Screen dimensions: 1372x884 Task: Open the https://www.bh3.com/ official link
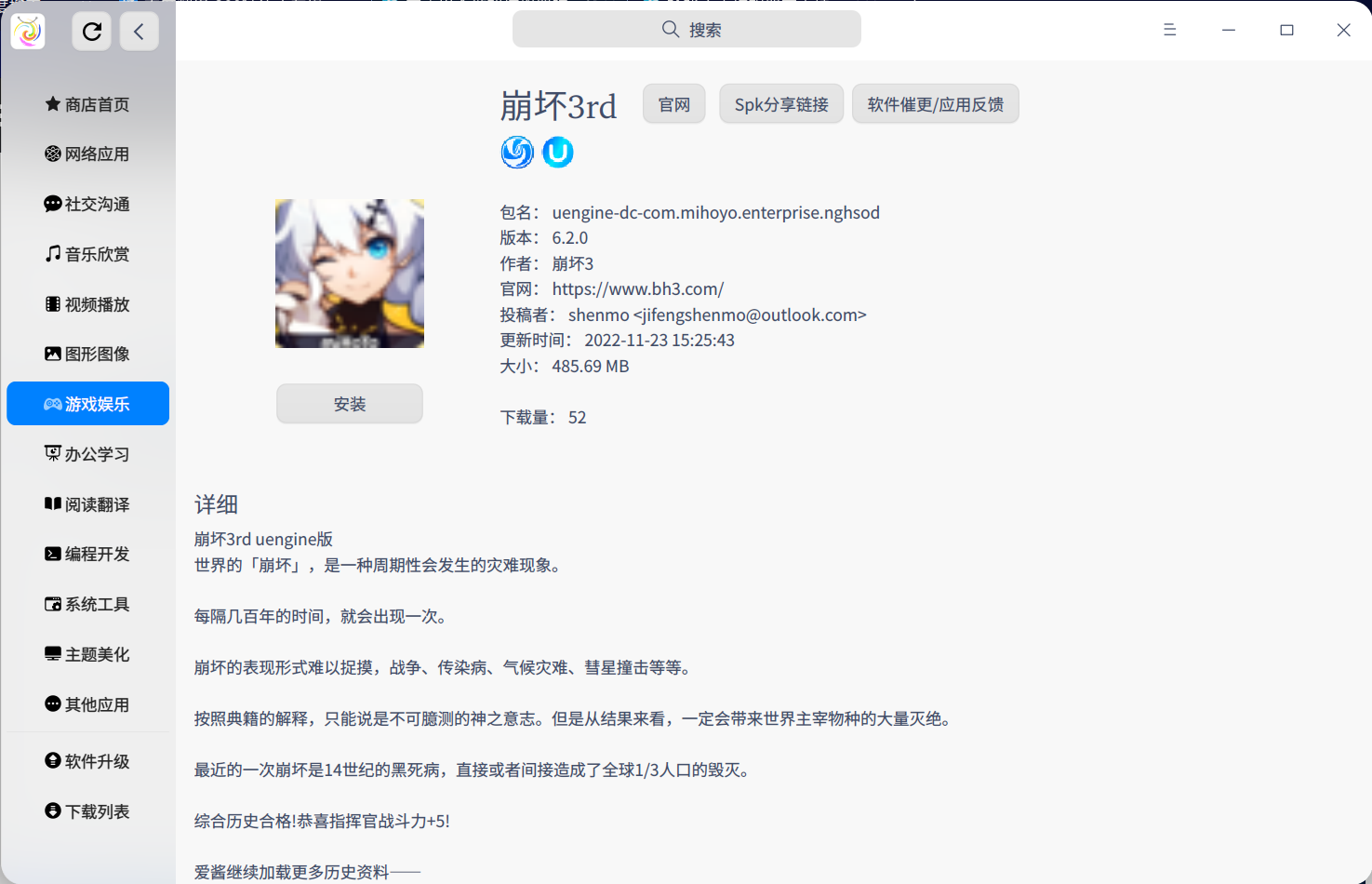pyautogui.click(x=637, y=288)
